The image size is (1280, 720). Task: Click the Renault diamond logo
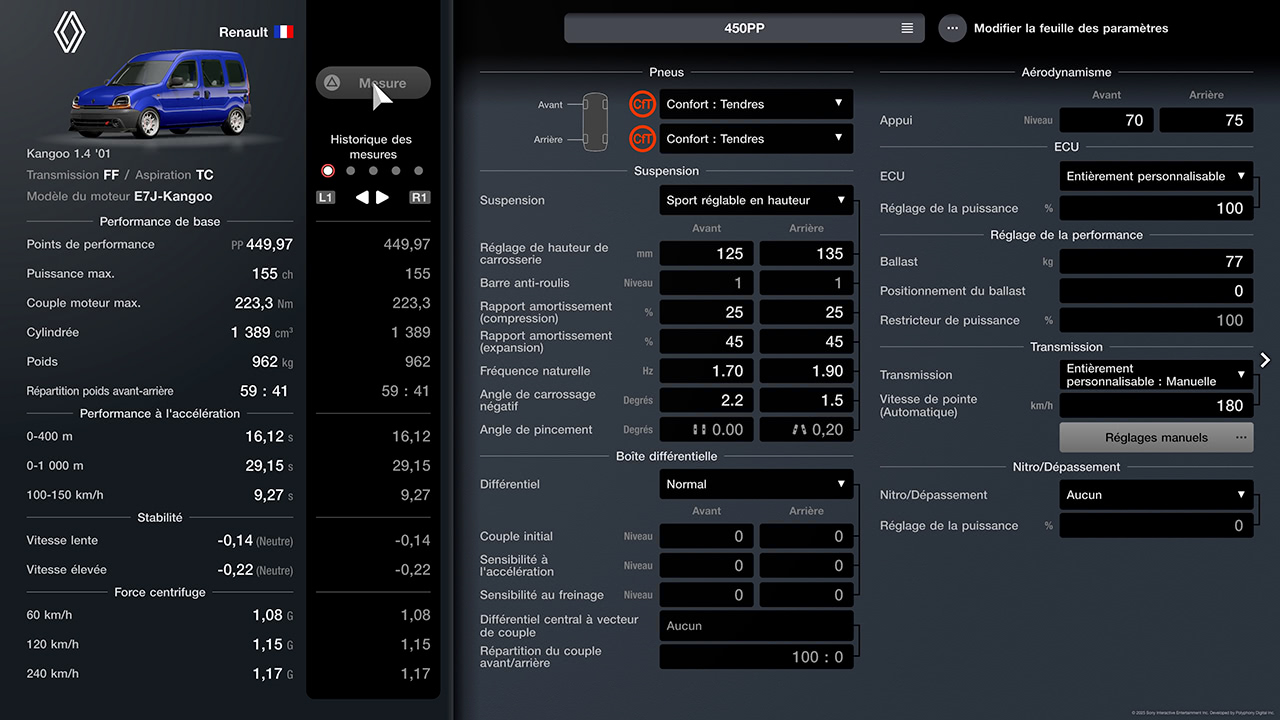(x=70, y=32)
